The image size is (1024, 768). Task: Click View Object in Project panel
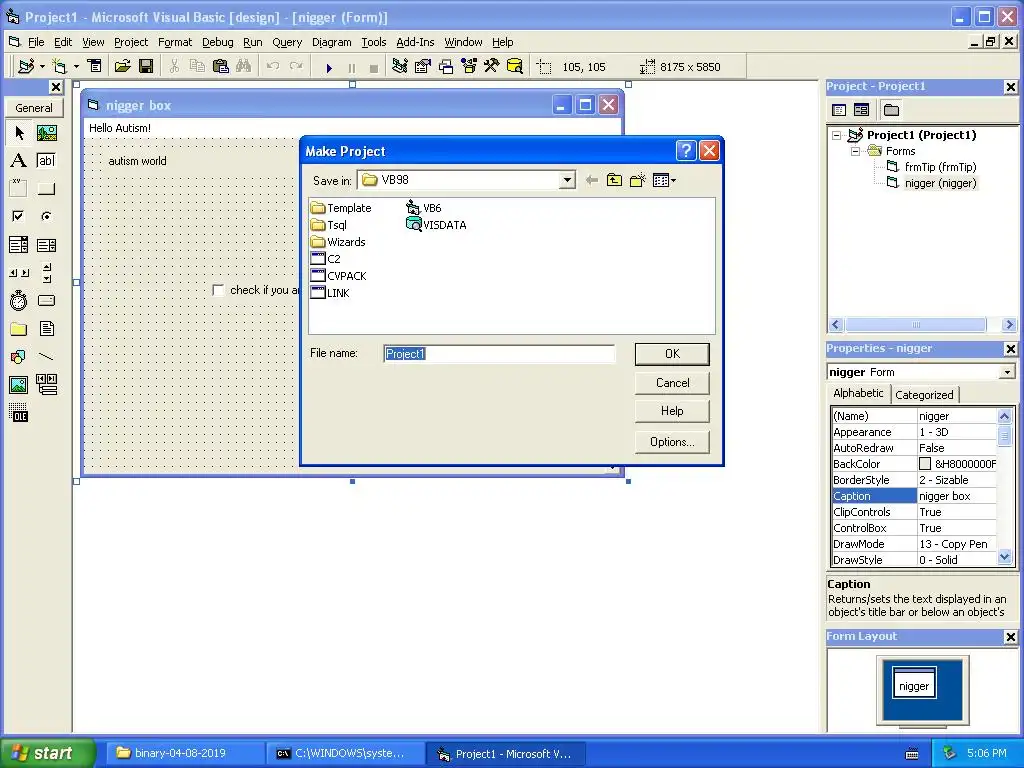(861, 110)
